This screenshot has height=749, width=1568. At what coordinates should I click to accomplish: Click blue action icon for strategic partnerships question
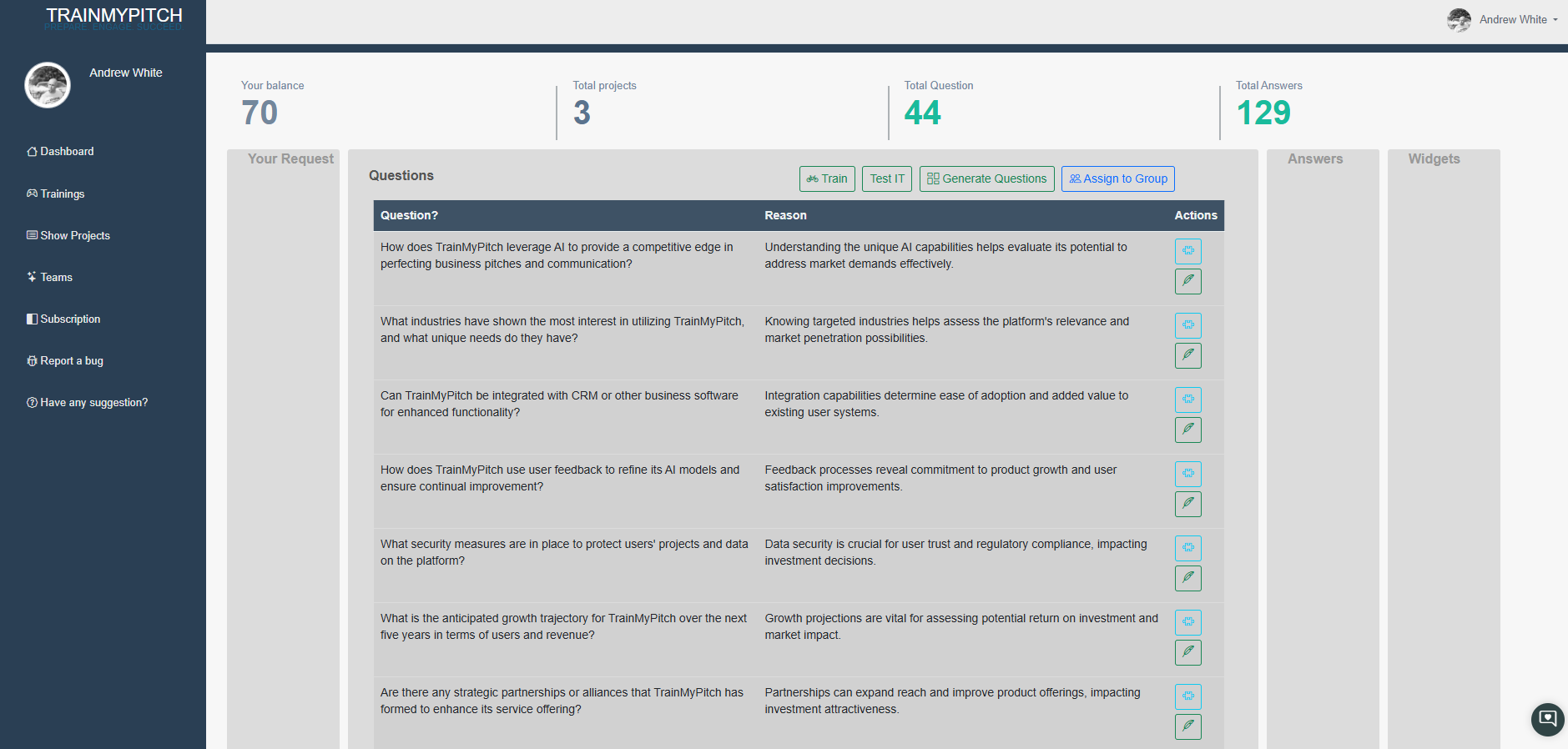pyautogui.click(x=1188, y=696)
